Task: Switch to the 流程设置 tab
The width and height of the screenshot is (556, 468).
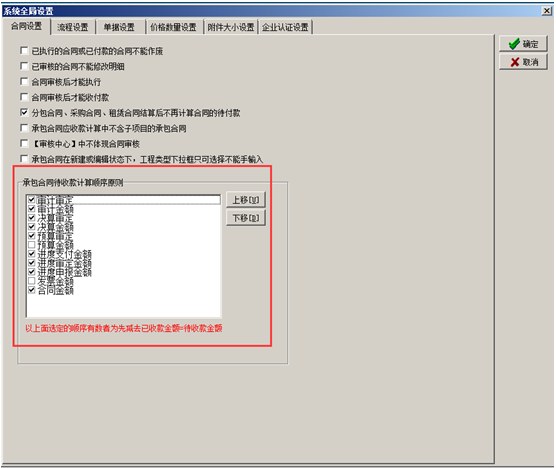Action: pyautogui.click(x=73, y=27)
